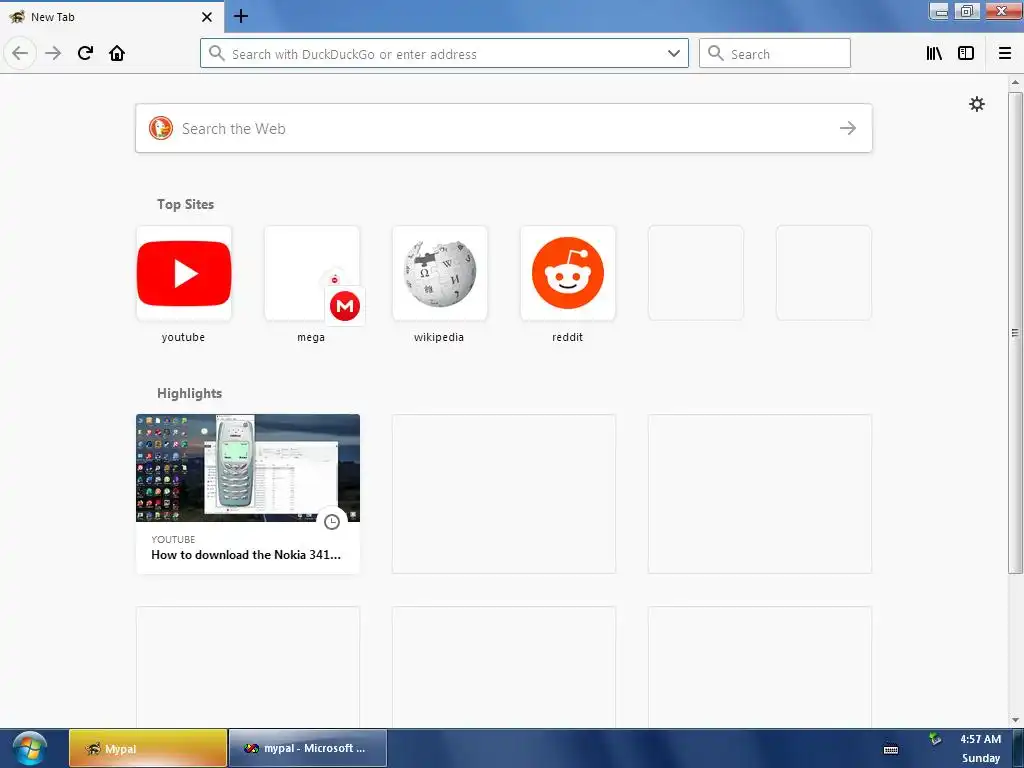Viewport: 1024px width, 768px height.
Task: Click the 'youtube' label under top sites
Action: (184, 337)
